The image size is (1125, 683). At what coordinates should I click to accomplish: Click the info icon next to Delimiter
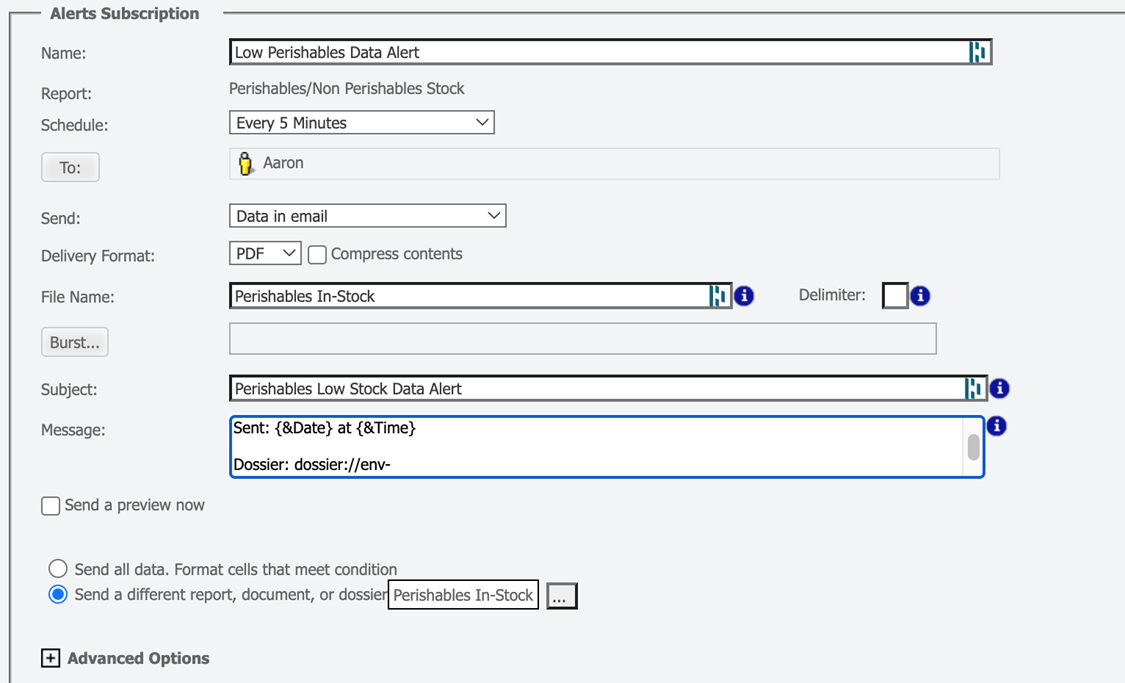tap(920, 296)
